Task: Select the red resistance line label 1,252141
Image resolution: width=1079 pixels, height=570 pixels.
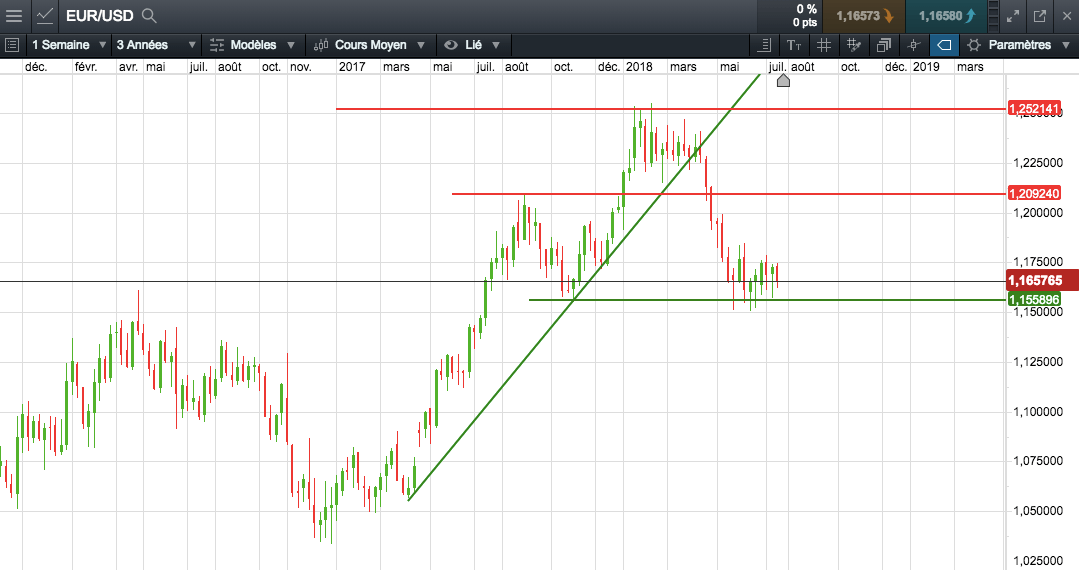Action: click(1034, 109)
